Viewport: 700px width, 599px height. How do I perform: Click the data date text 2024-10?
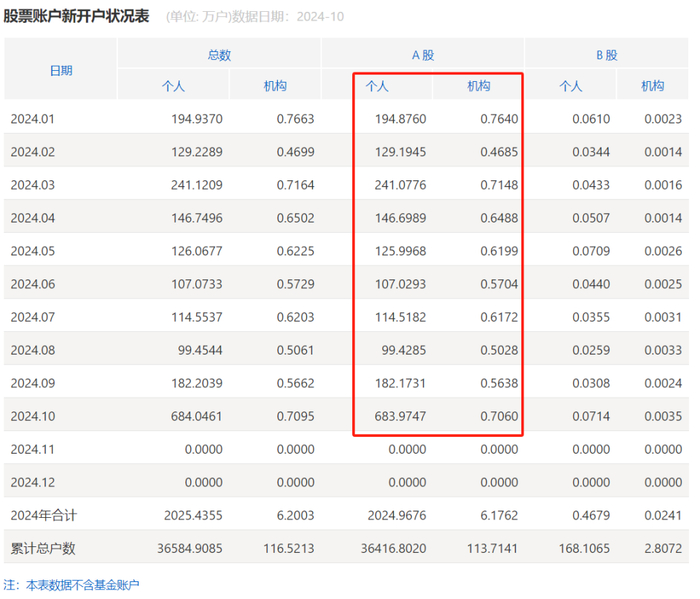tap(321, 17)
